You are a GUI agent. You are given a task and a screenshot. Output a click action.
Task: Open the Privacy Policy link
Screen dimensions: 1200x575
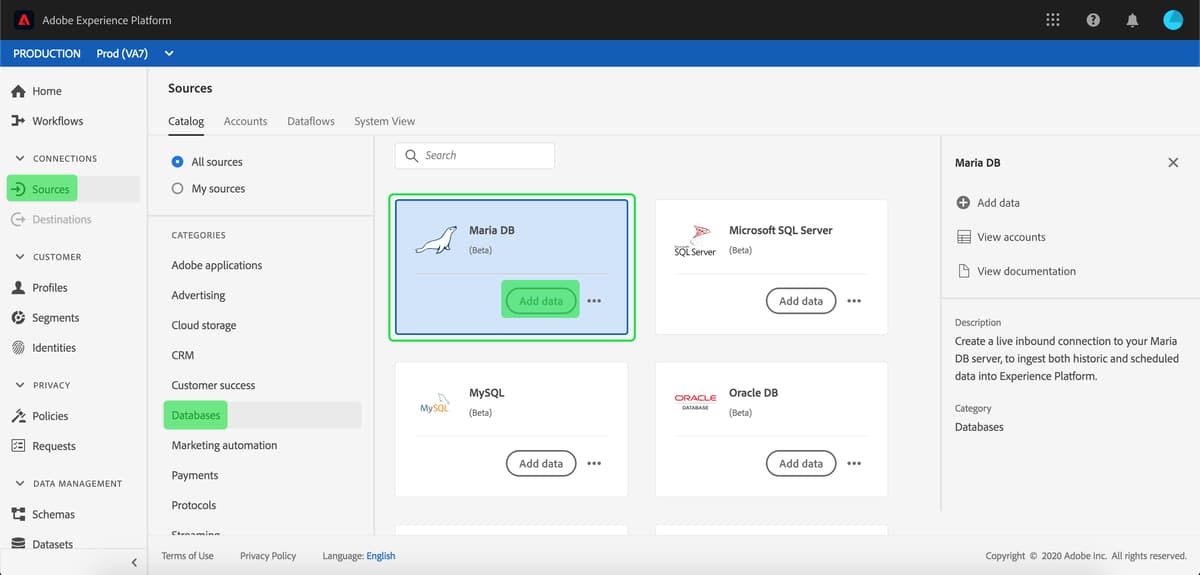tap(268, 556)
